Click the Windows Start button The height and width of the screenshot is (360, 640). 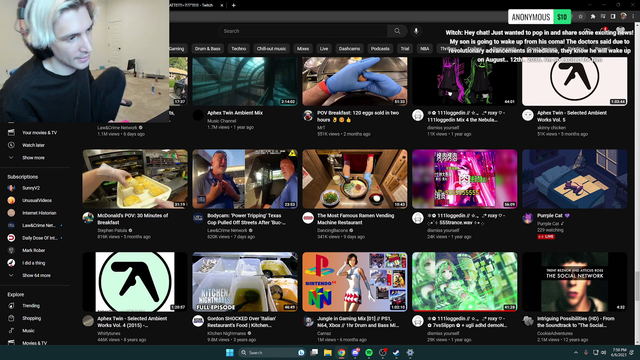click(230, 353)
